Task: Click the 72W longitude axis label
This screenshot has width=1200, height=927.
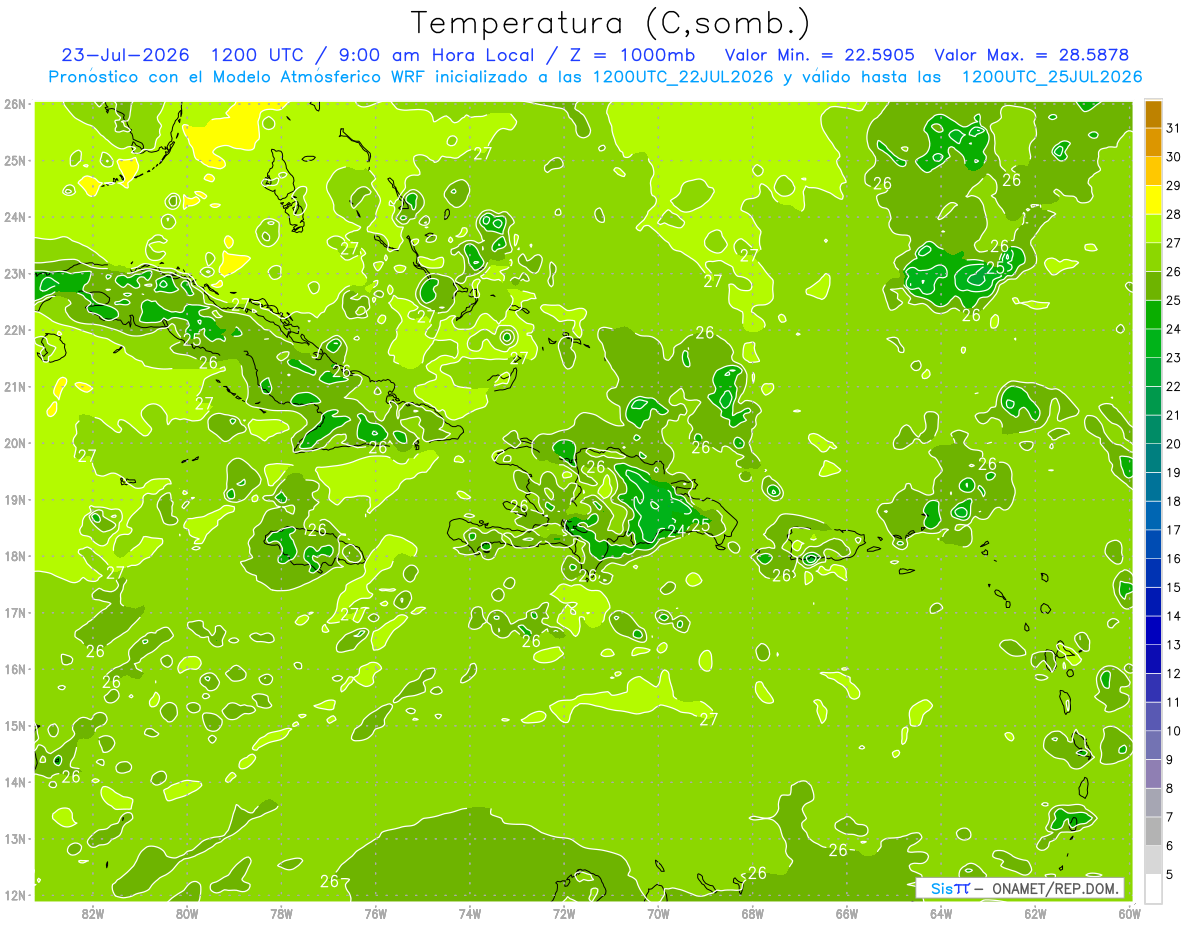Action: [x=564, y=913]
